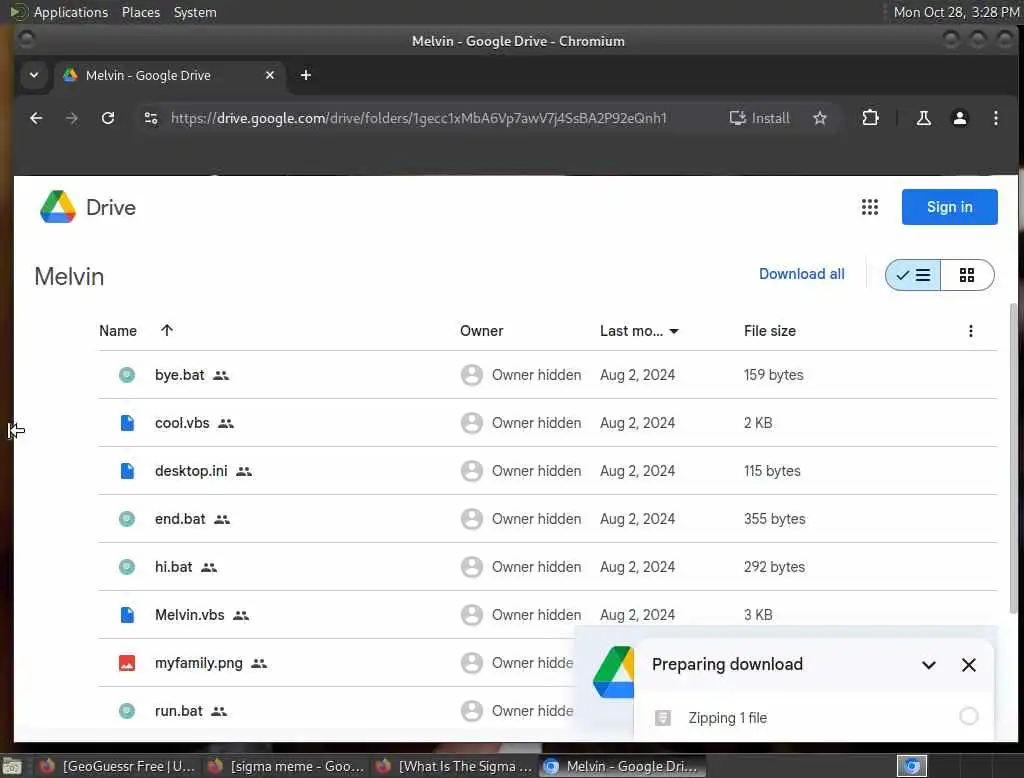This screenshot has height=778, width=1024.
Task: Reload the page with refresh icon
Action: coord(108,118)
